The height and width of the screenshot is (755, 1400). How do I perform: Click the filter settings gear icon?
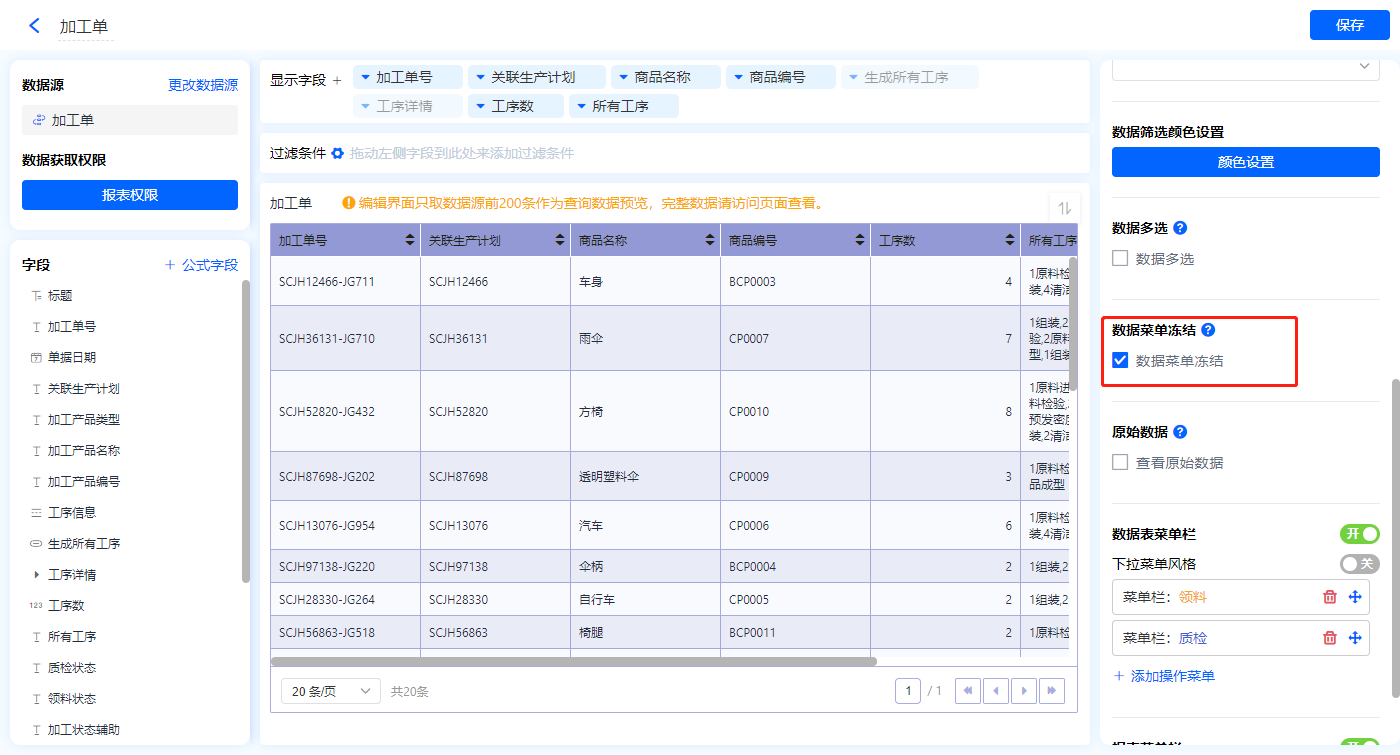pyautogui.click(x=338, y=153)
